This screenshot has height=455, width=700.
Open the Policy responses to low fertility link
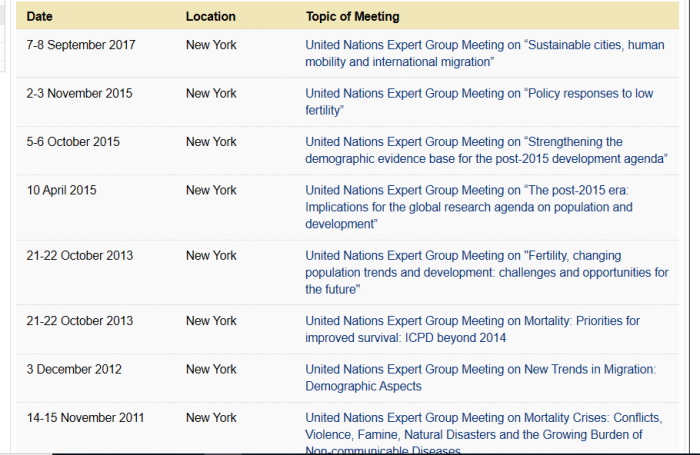tap(479, 102)
